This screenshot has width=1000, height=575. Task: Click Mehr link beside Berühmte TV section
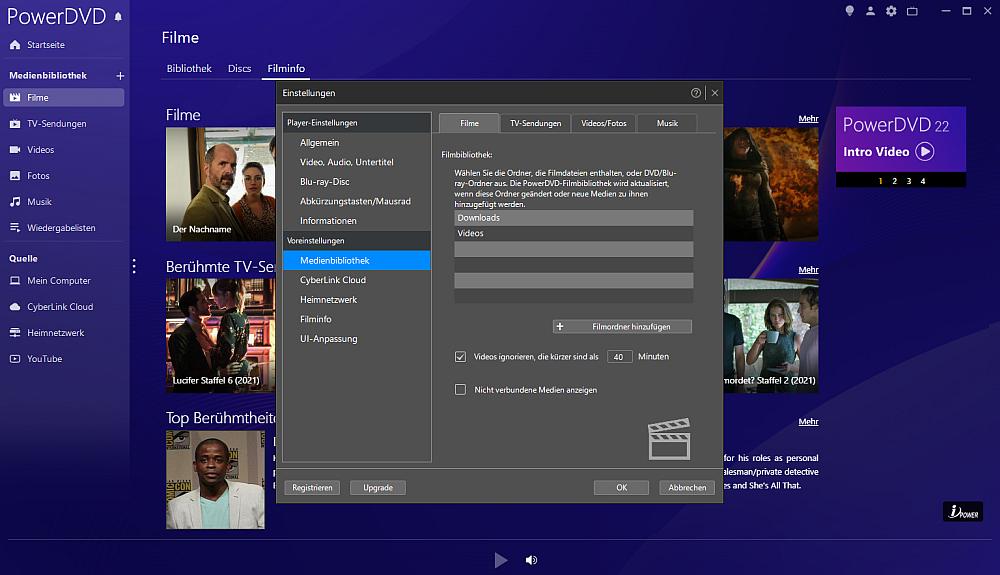click(808, 270)
